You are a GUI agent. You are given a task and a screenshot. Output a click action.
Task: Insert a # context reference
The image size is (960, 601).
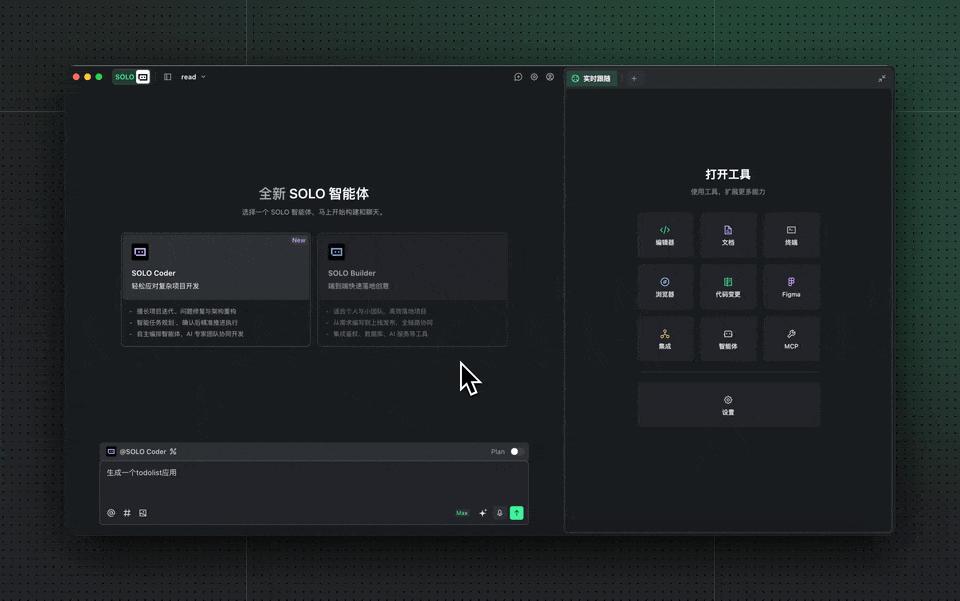click(x=127, y=513)
